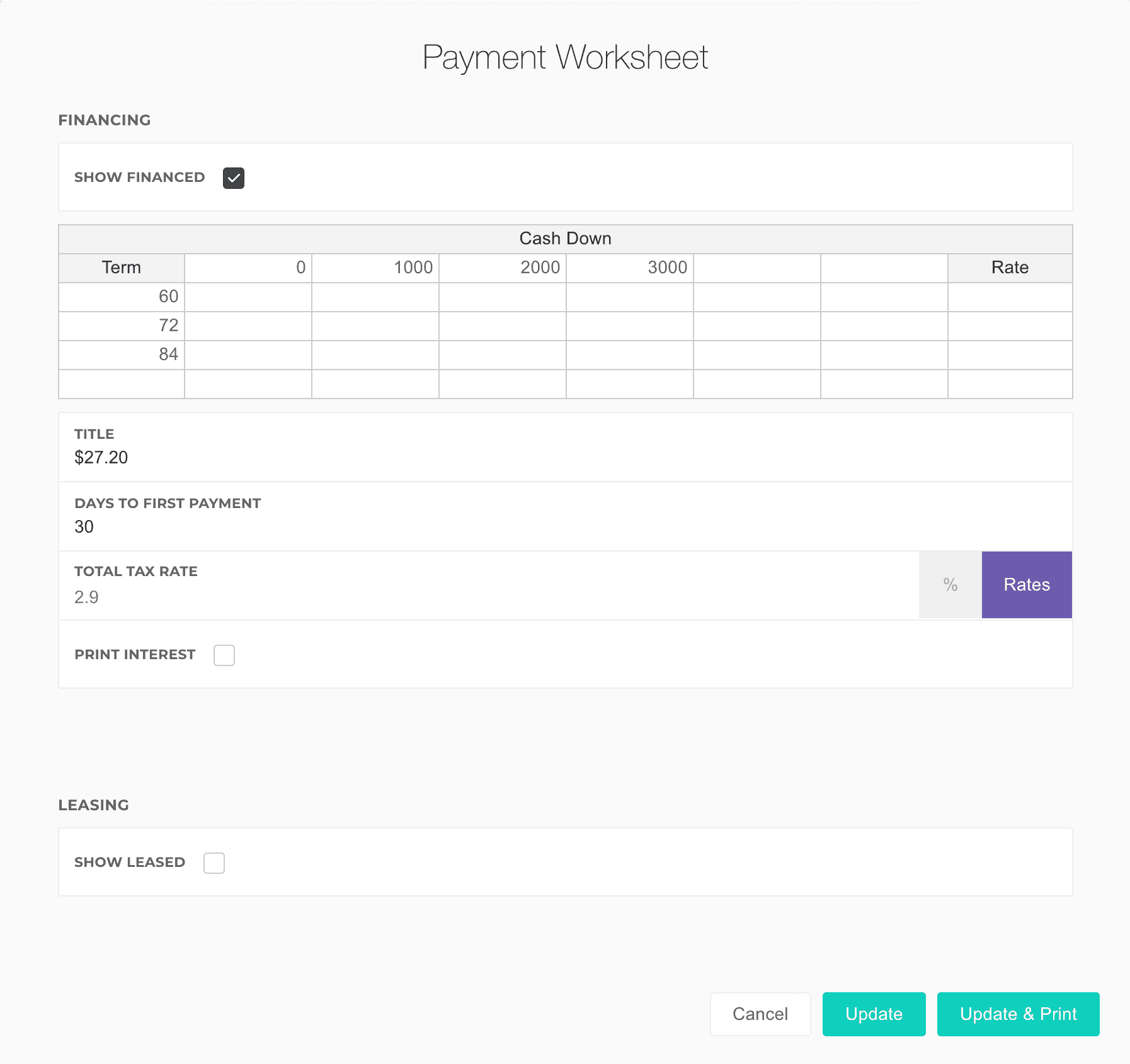Click the empty fourth term cell
Image resolution: width=1130 pixels, height=1064 pixels.
coord(122,383)
